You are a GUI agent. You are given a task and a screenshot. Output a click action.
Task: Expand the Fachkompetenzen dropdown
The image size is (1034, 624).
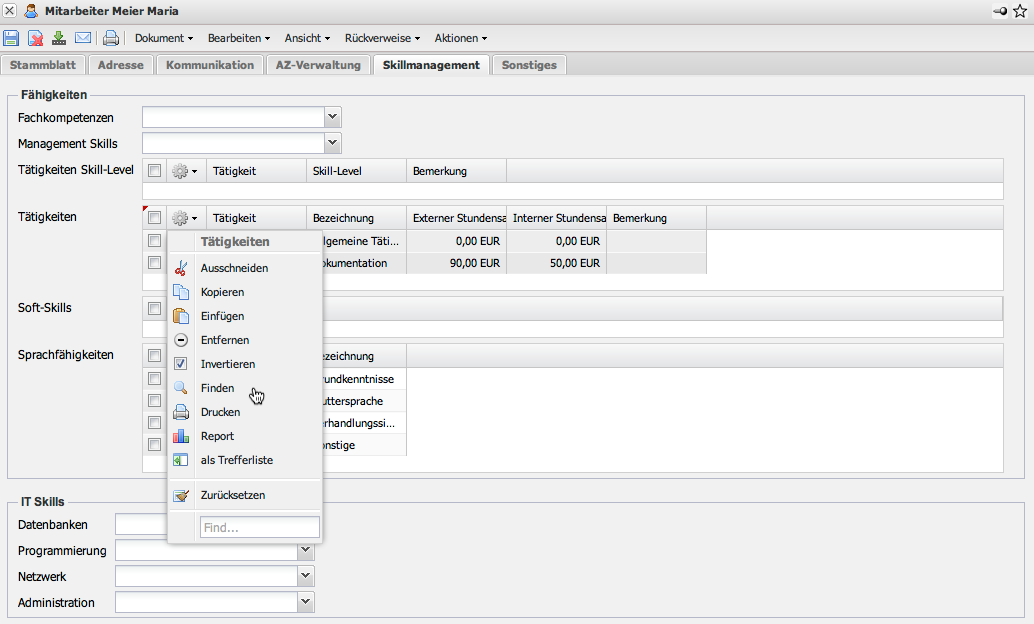coord(333,118)
